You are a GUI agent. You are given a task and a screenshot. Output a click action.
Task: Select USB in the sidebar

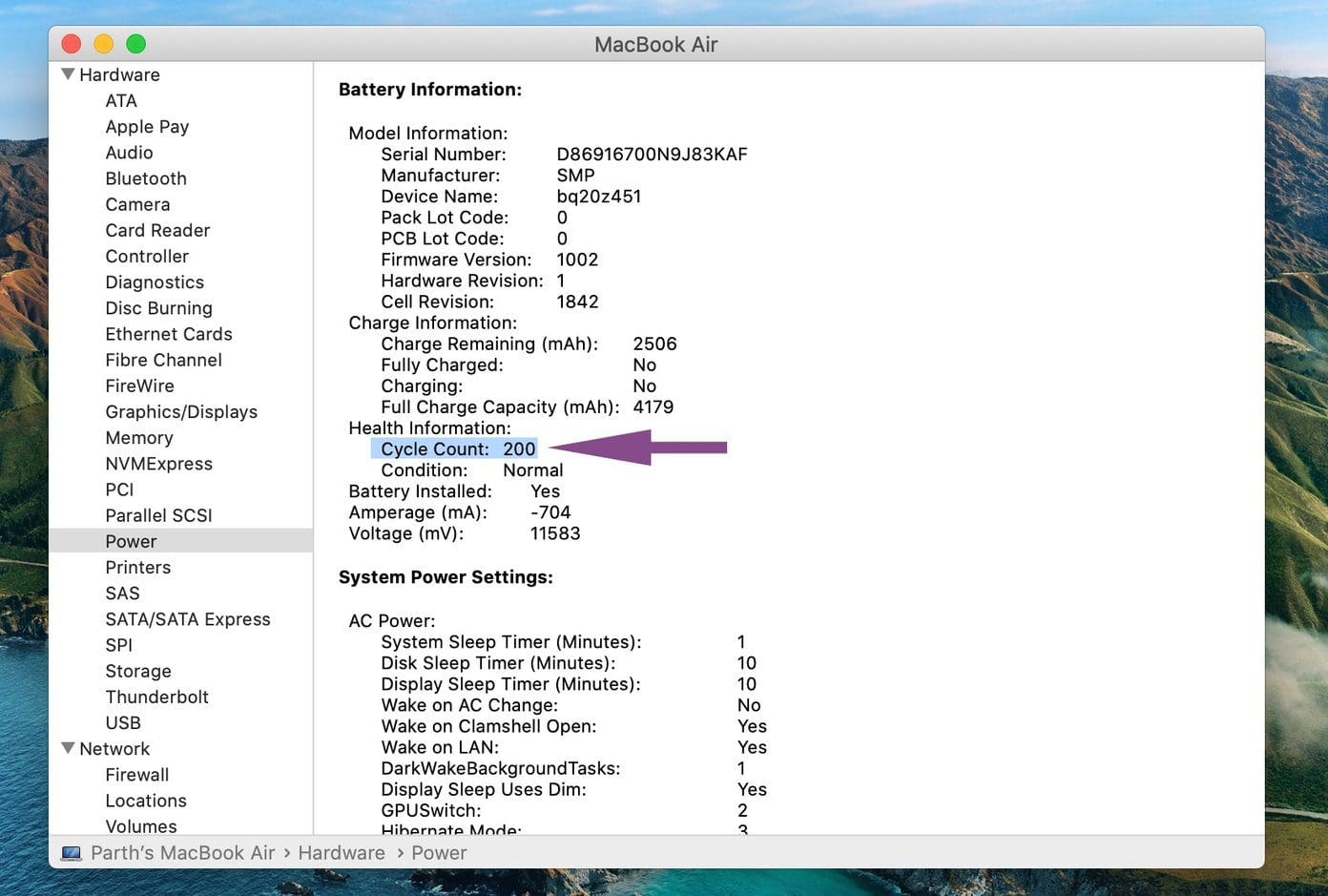(x=123, y=722)
